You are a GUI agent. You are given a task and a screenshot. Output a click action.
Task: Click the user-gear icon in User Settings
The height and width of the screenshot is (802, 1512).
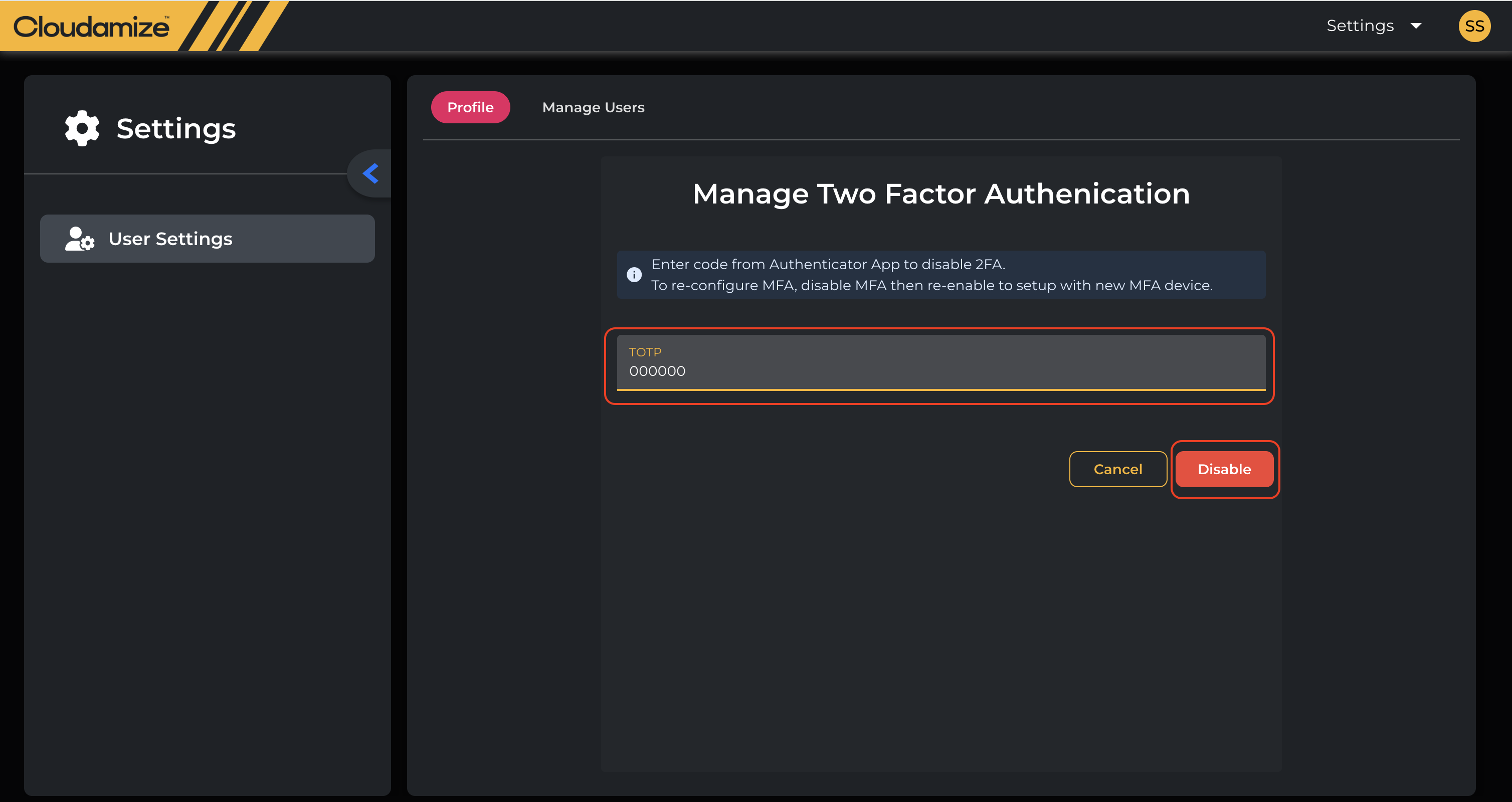coord(79,239)
